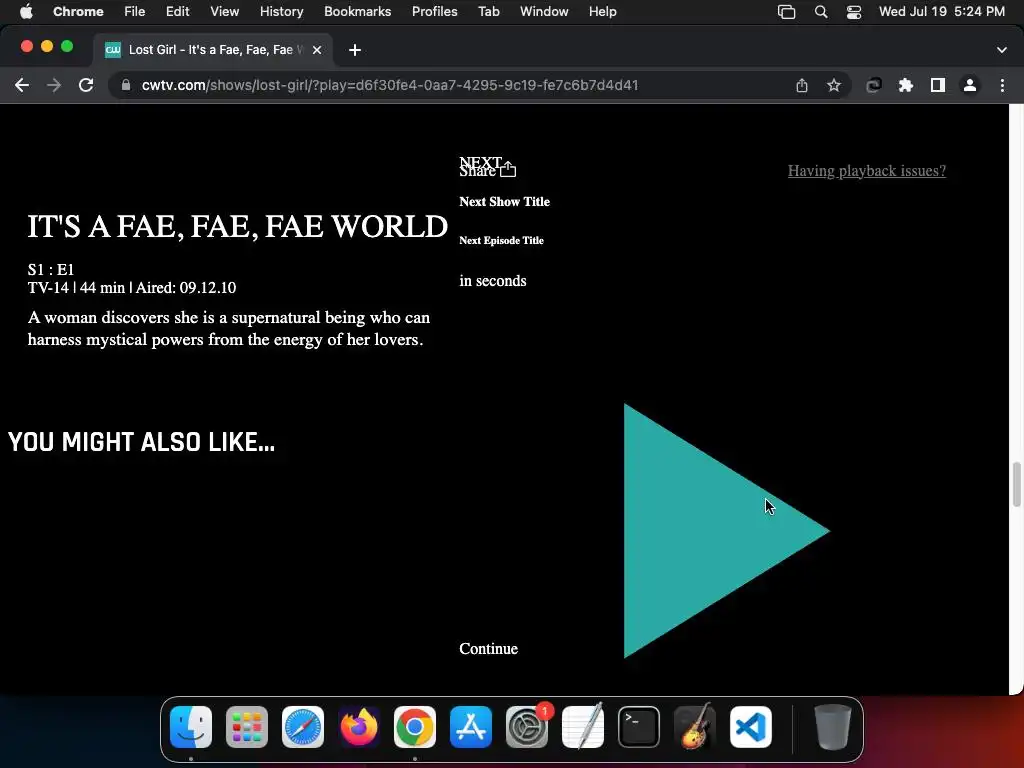The width and height of the screenshot is (1024, 768).
Task: Reload the cwtv.com page
Action: tap(86, 85)
